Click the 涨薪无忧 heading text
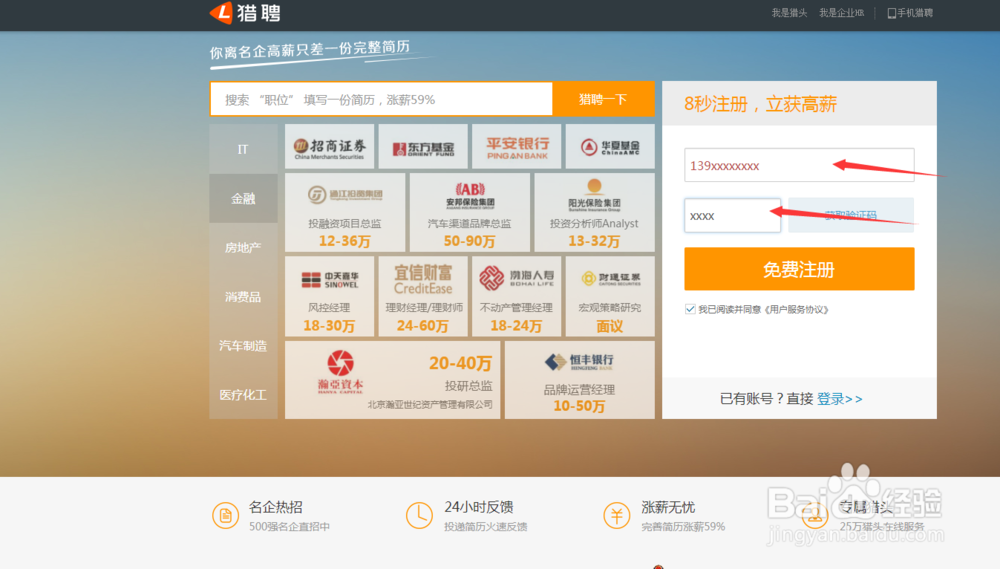Screen dimensions: 1000x569 coord(668,507)
